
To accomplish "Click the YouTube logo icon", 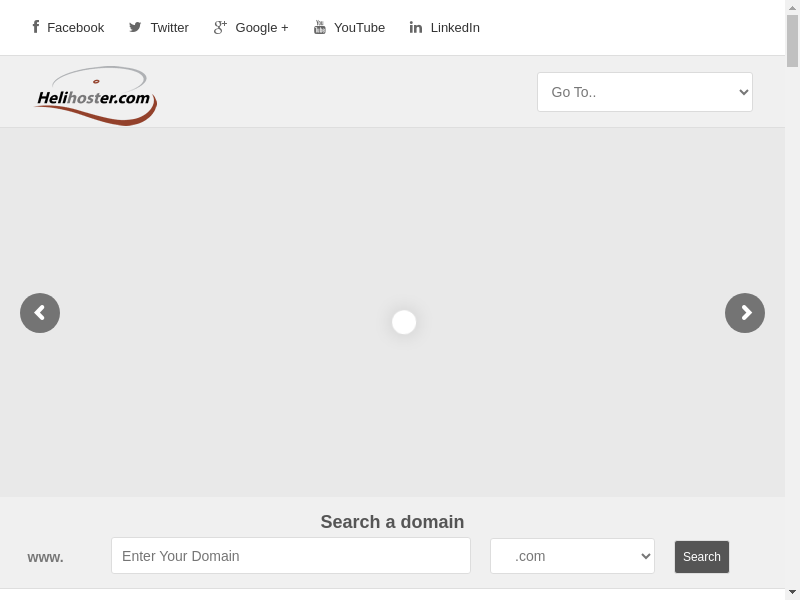I will 320,27.
